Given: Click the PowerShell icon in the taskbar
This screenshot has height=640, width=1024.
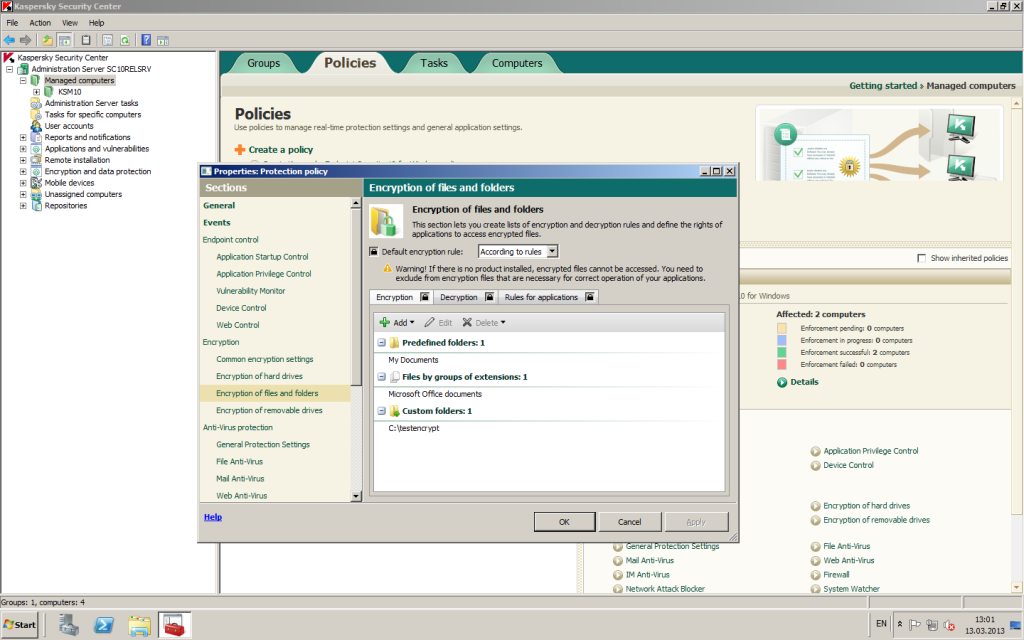Looking at the screenshot, I should click(103, 625).
